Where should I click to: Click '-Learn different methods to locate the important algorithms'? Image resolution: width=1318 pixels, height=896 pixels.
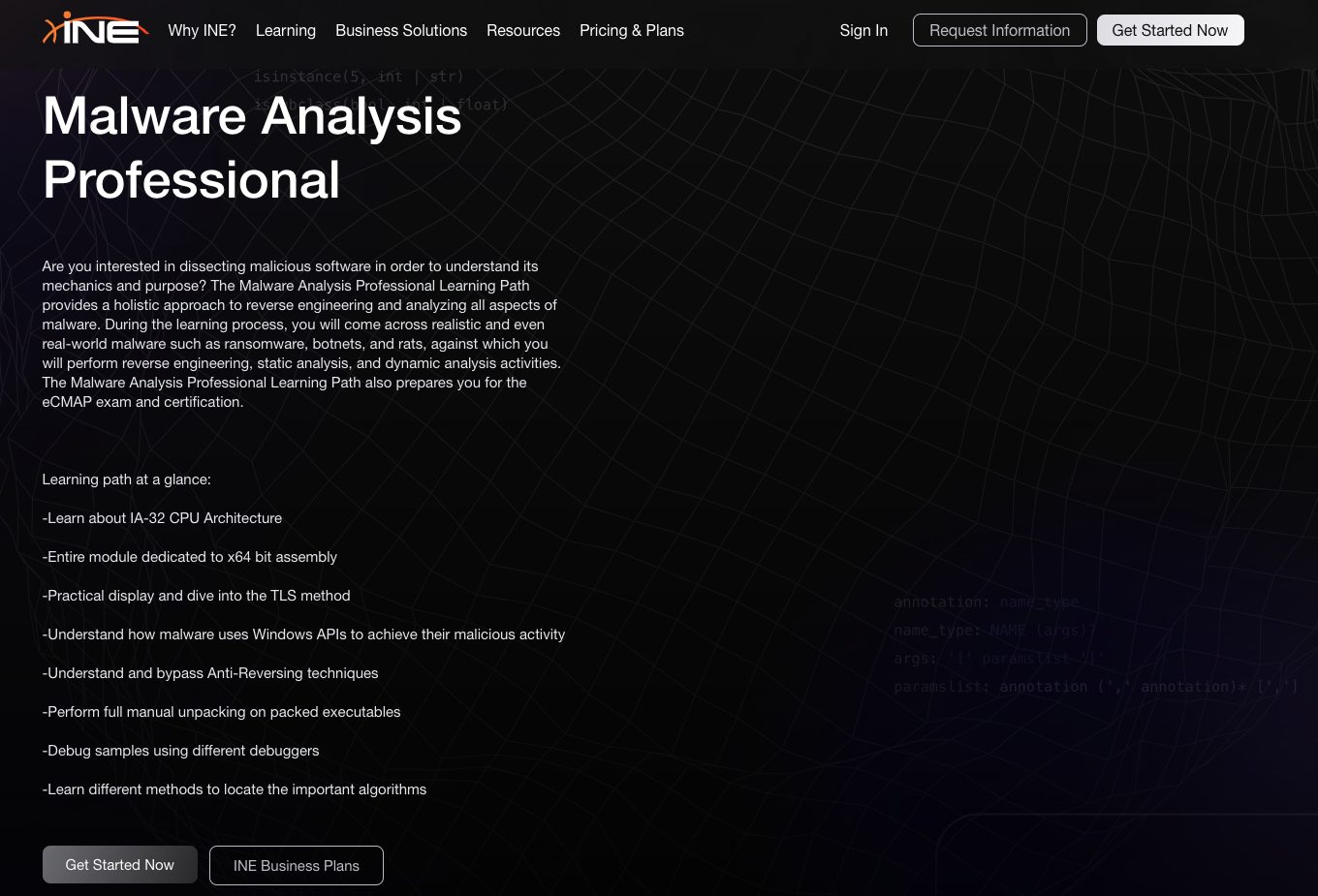pos(235,789)
